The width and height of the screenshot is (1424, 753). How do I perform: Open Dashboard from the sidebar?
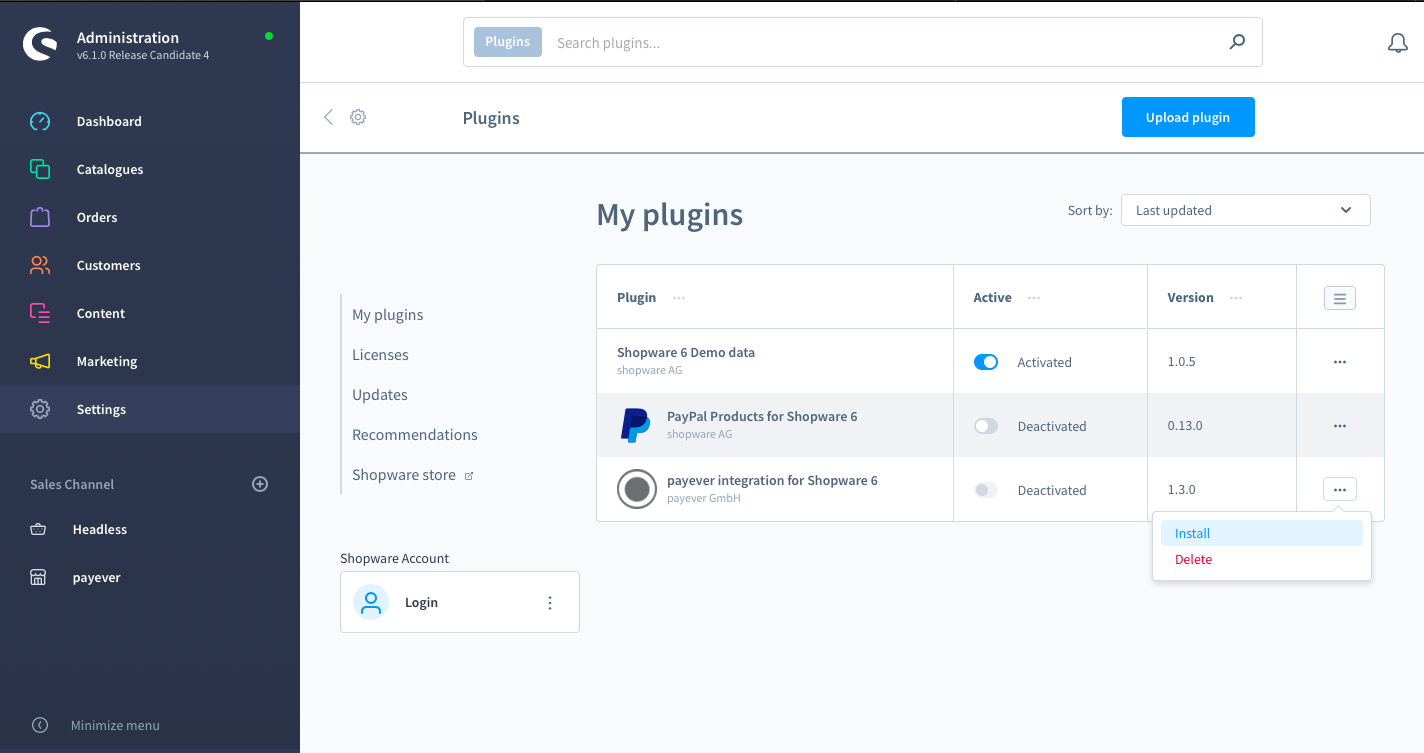pyautogui.click(x=150, y=121)
